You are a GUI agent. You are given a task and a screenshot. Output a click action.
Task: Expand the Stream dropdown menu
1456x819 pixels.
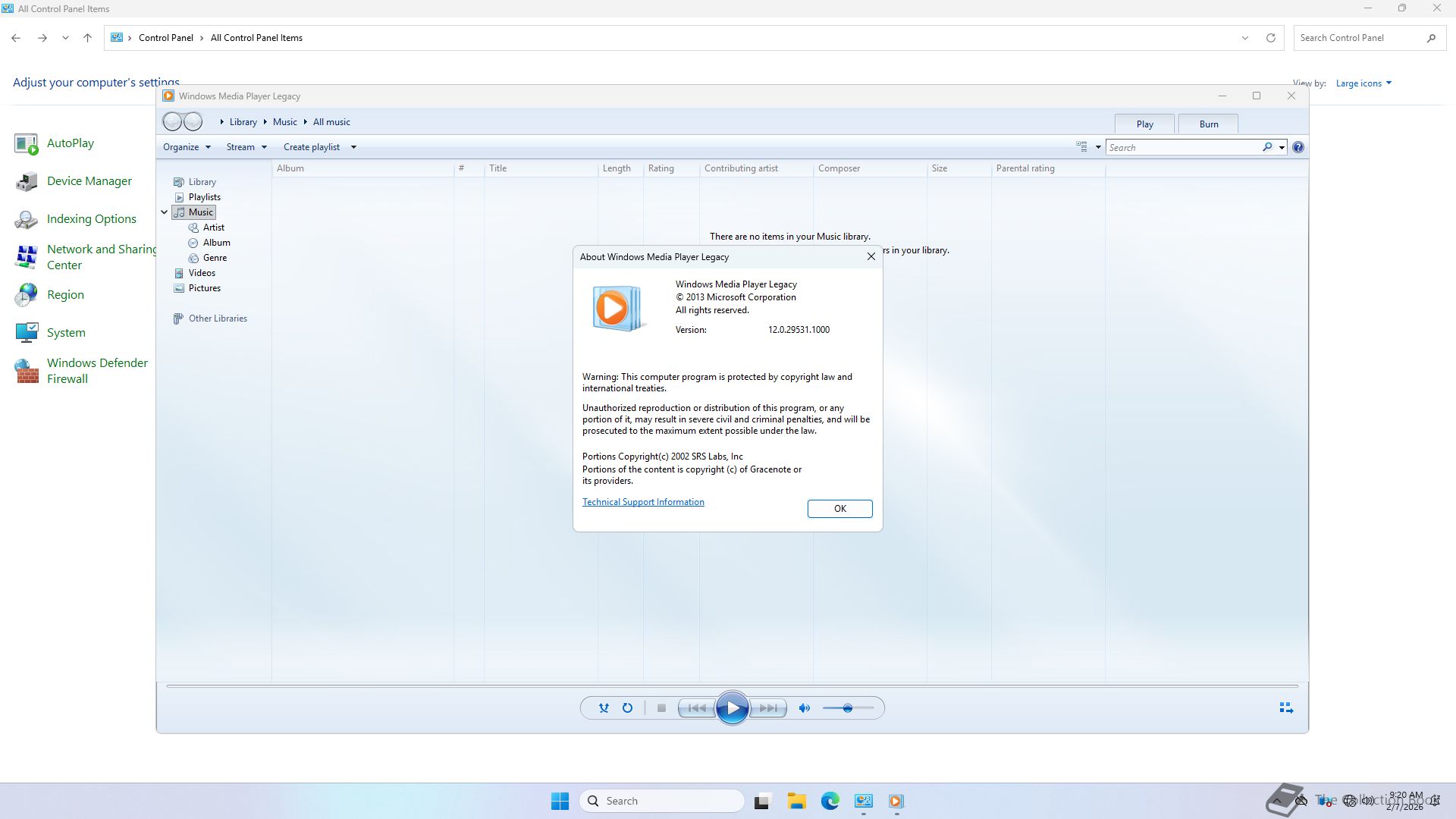[246, 147]
